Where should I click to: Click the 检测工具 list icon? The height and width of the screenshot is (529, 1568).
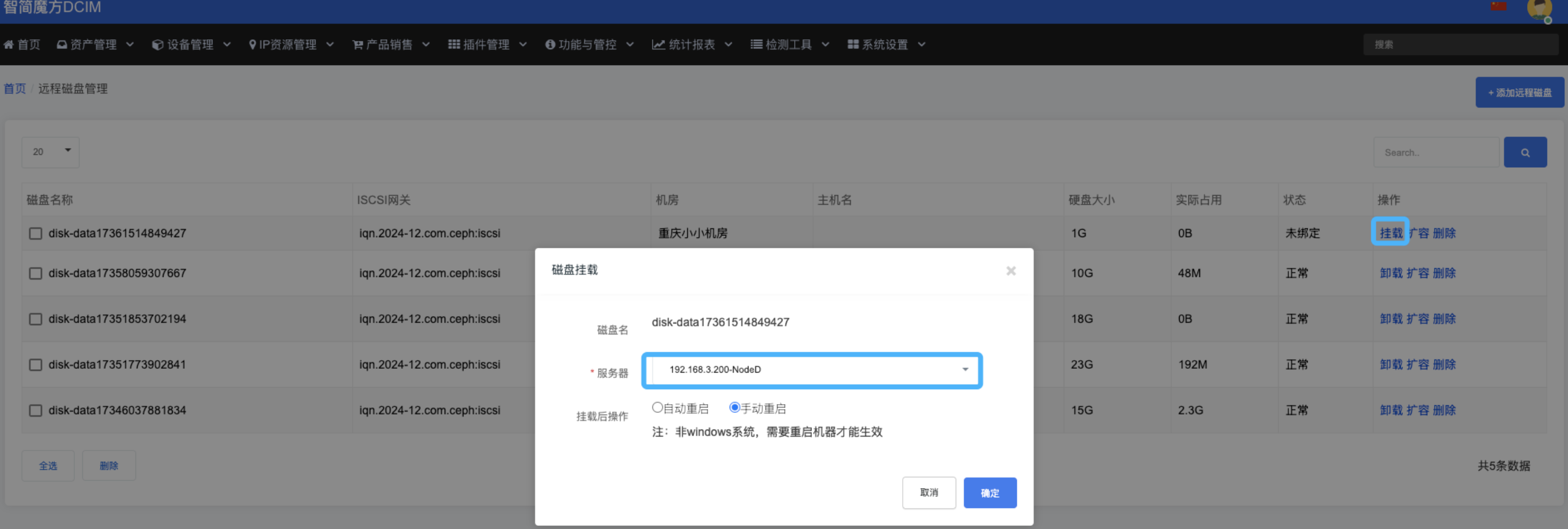757,45
